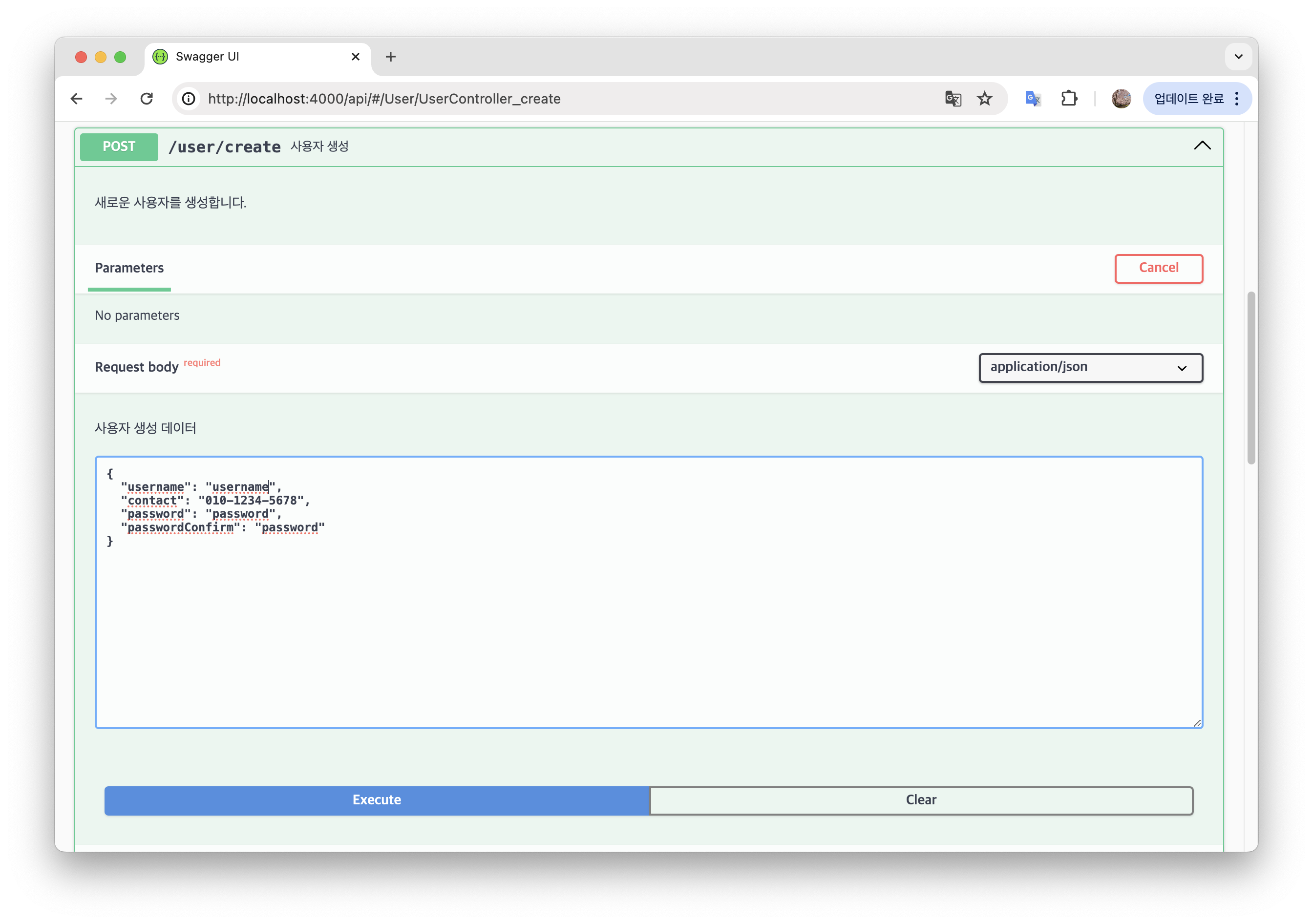This screenshot has height=924, width=1313.
Task: Open the Chrome profile avatar
Action: click(x=1121, y=99)
